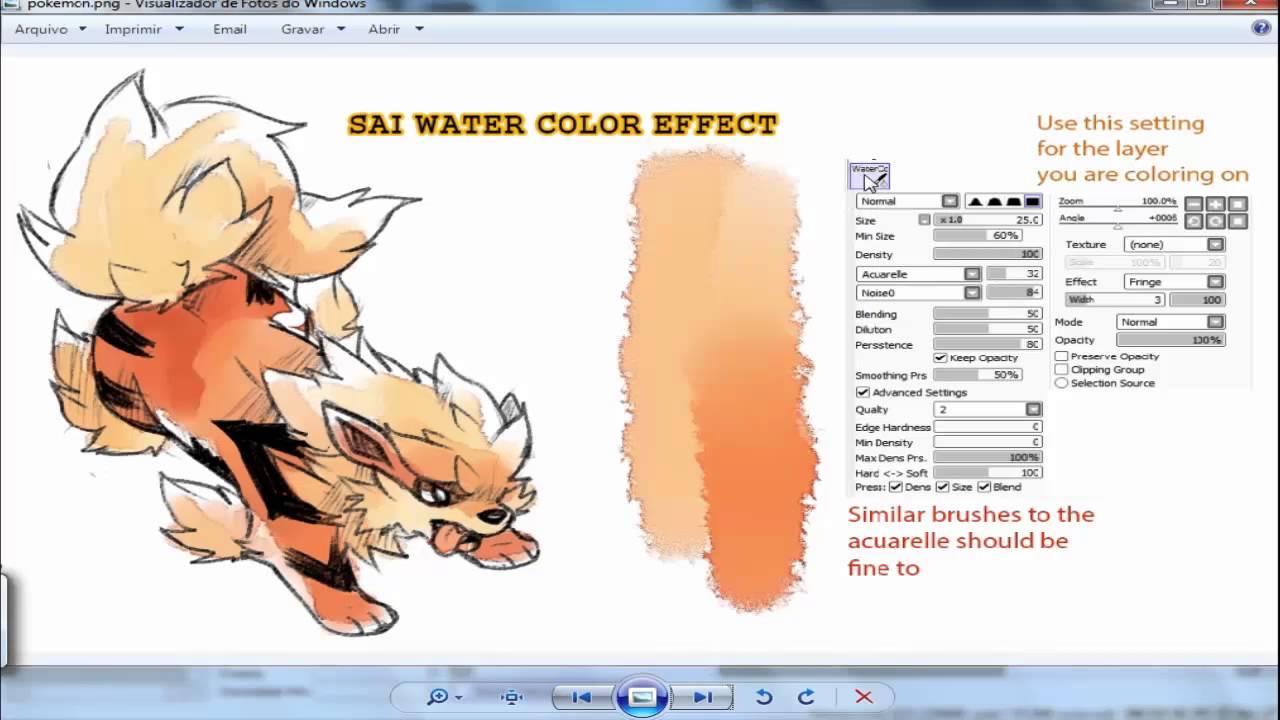The image size is (1280, 720).
Task: Delete the current photo
Action: click(x=861, y=696)
